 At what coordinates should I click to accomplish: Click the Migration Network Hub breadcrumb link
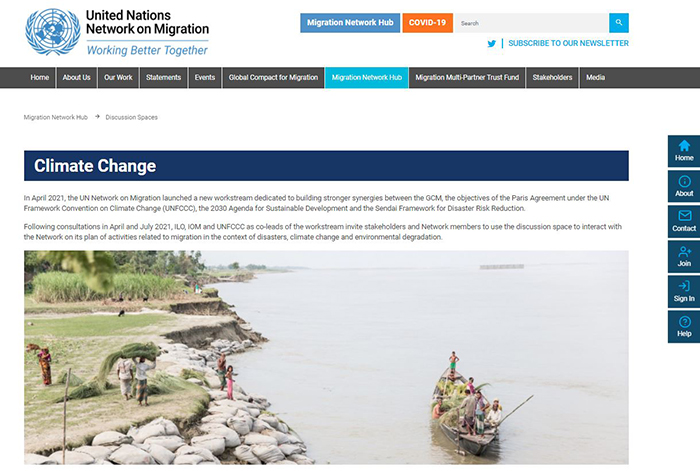pos(56,117)
